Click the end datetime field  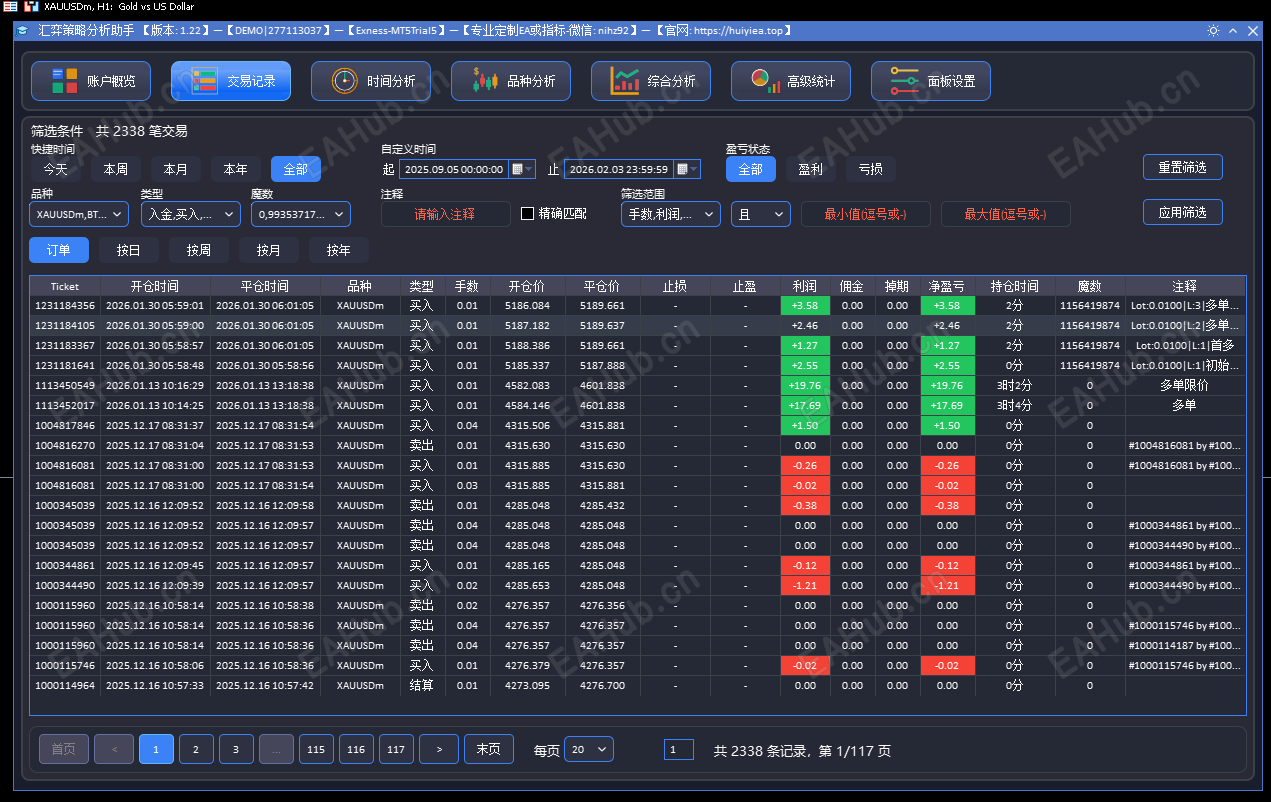click(620, 169)
